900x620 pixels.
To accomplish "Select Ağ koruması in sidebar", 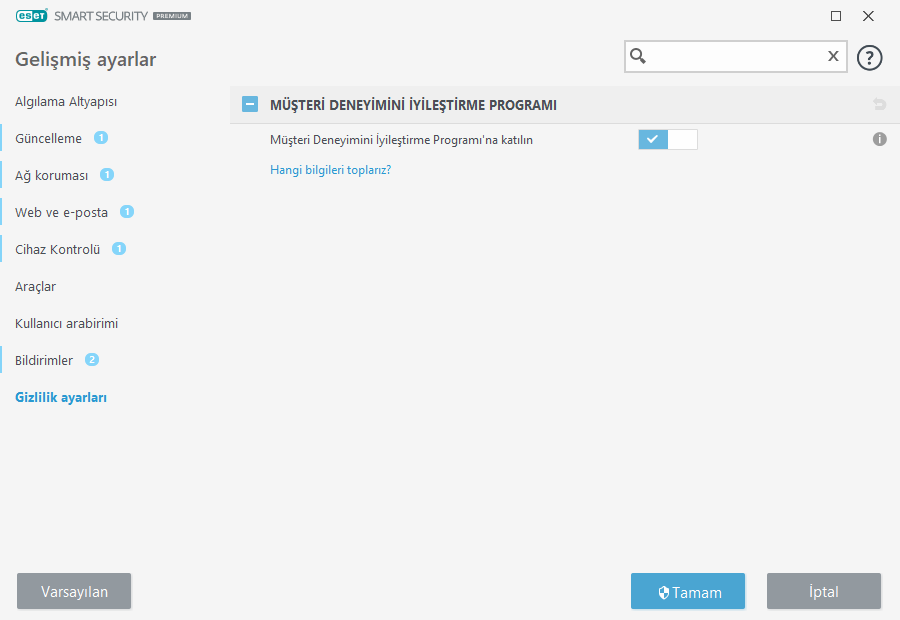I will 51,176.
